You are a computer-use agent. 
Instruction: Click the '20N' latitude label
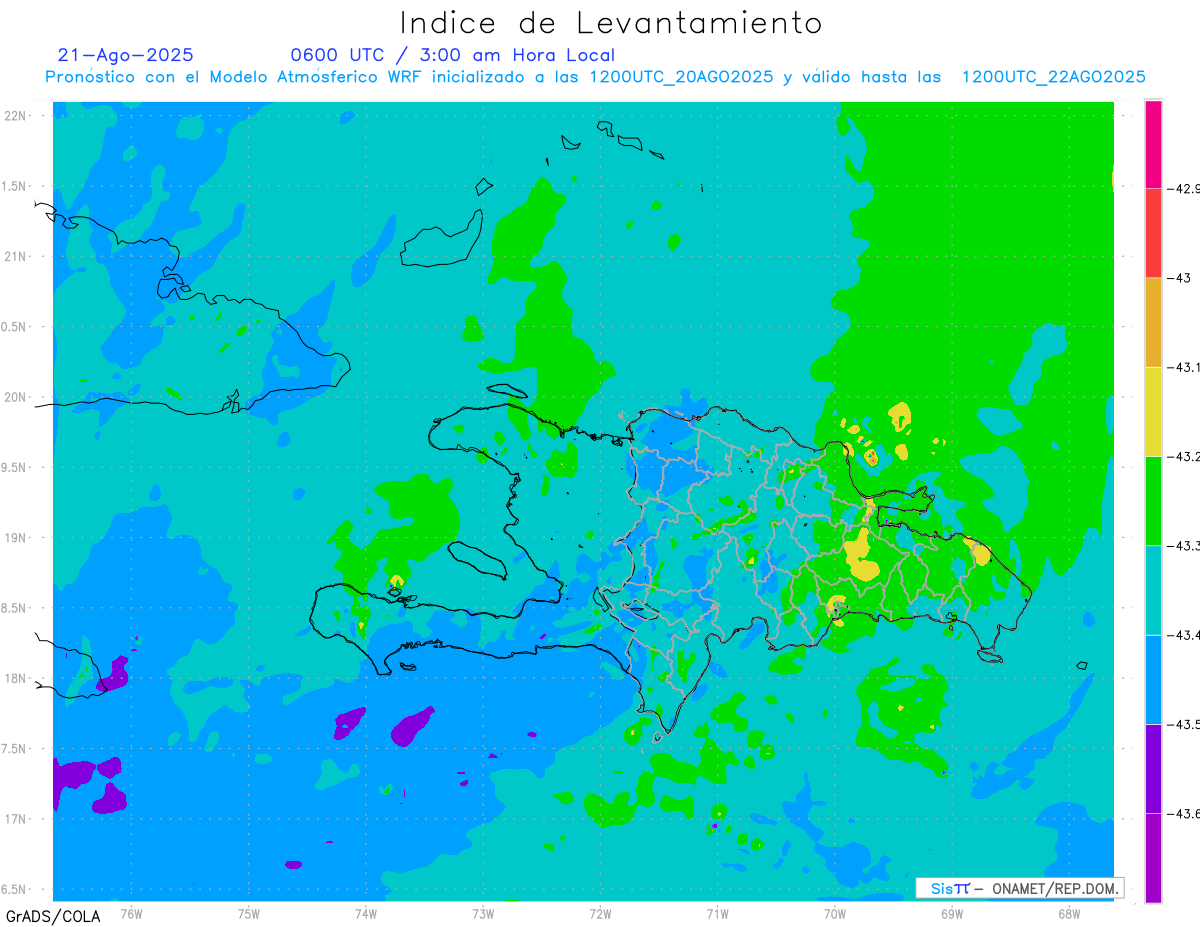coord(16,397)
